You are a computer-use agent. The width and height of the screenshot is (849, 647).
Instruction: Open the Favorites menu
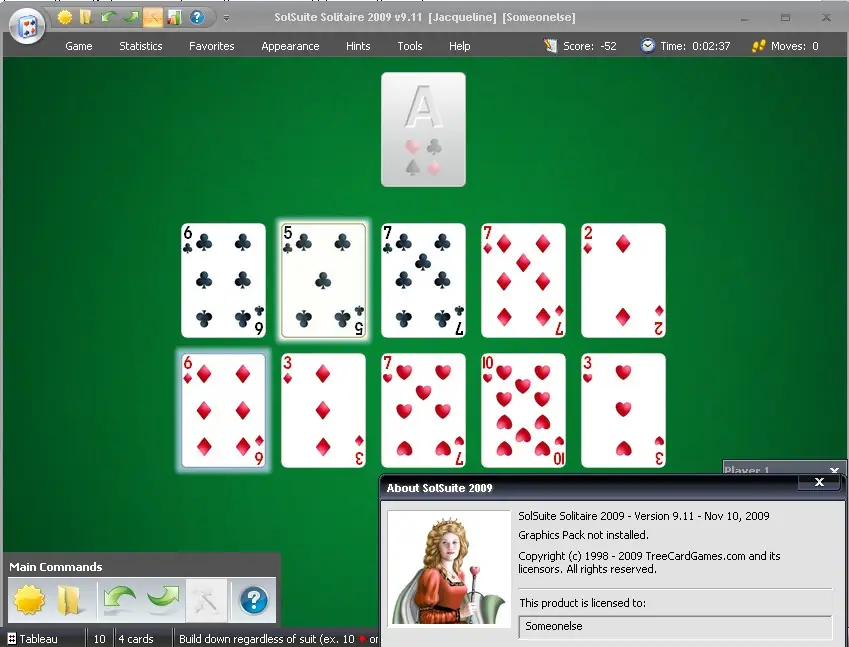(x=212, y=46)
